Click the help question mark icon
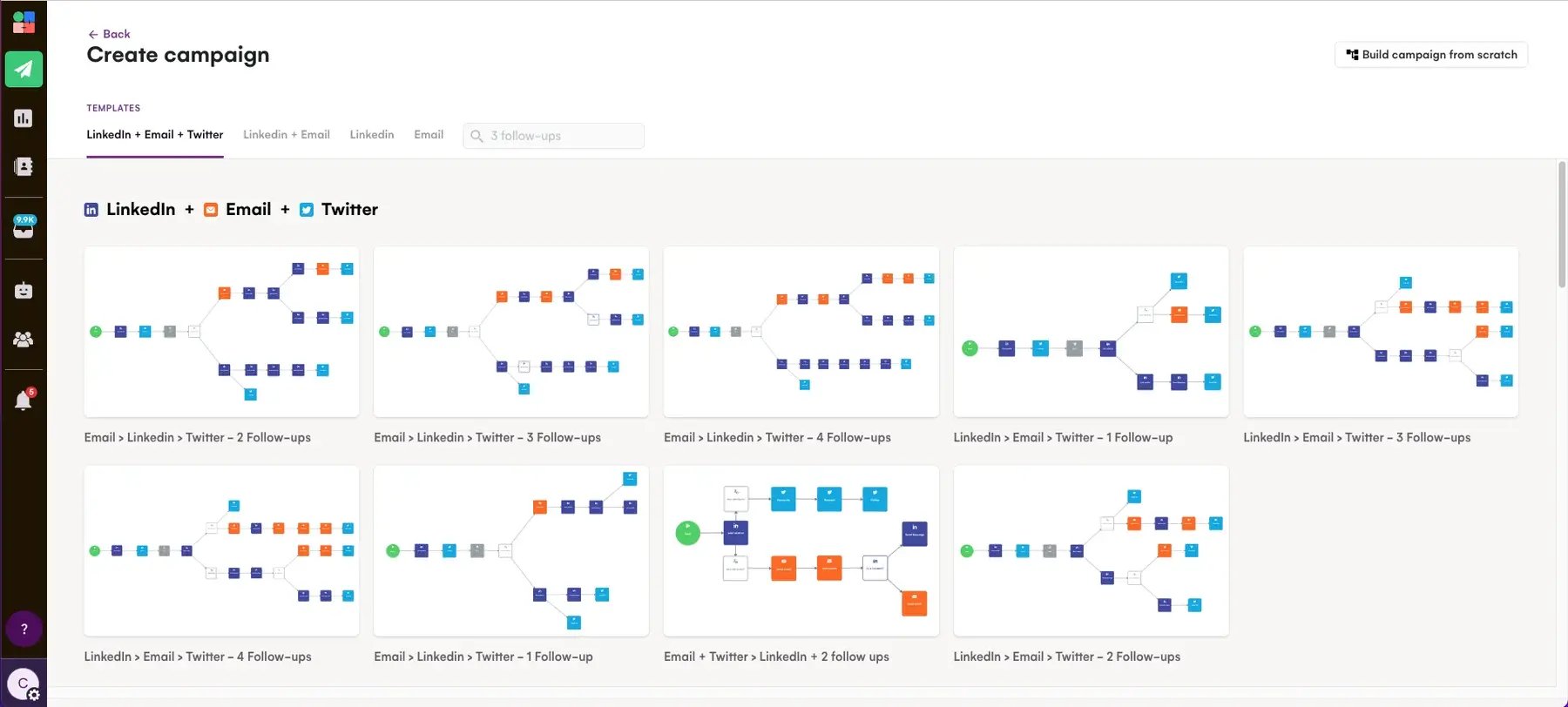This screenshot has height=707, width=1568. [x=24, y=628]
